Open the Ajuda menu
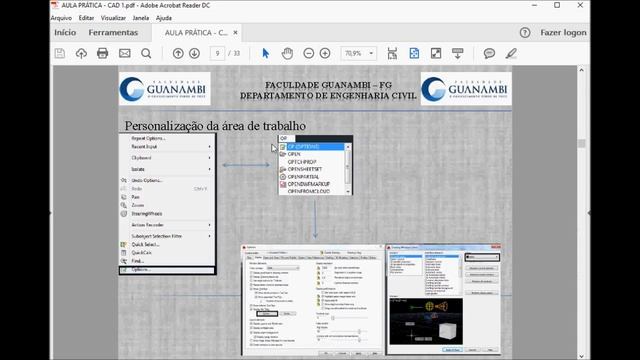The width and height of the screenshot is (640, 360). click(164, 18)
